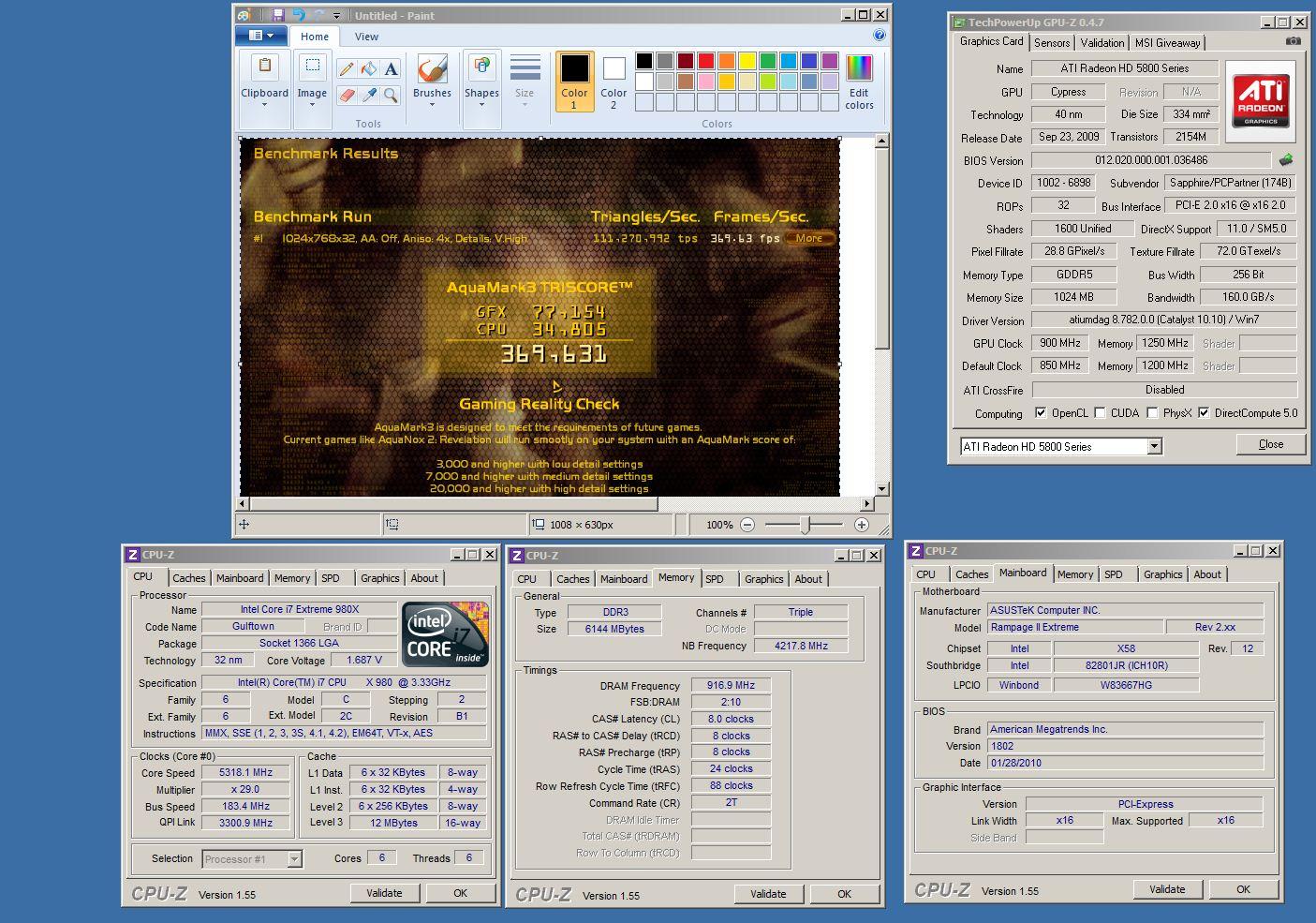Screen dimensions: 1316x923
Task: Click the Color 2 background button
Action: pyautogui.click(x=614, y=82)
